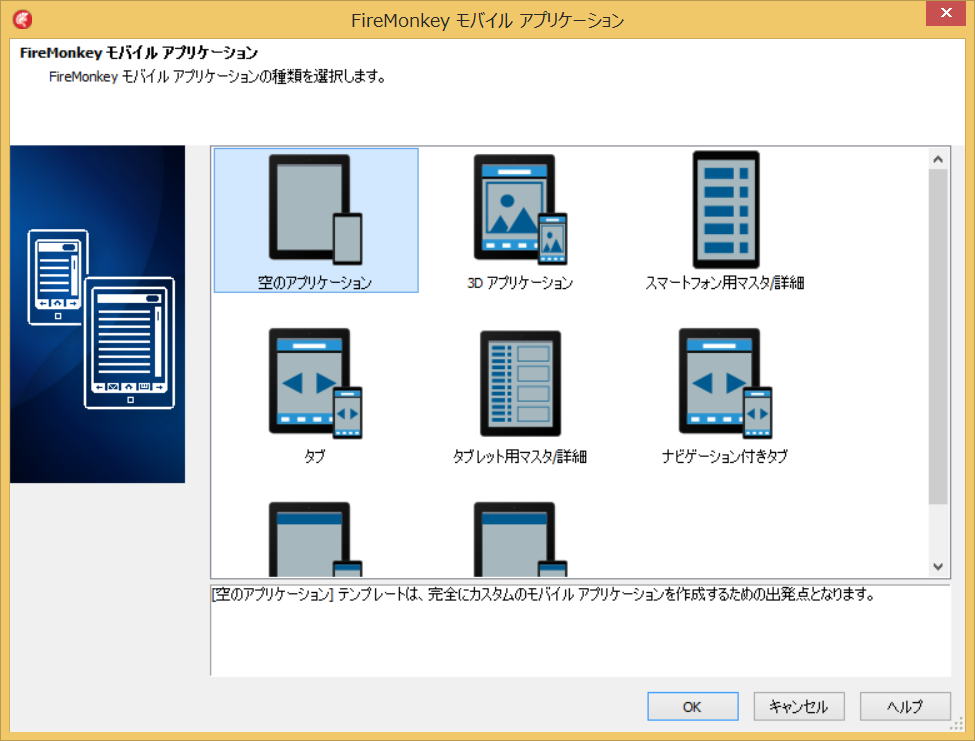Viewport: 975px width, 741px height.
Task: Click the タブ label text
Action: [x=315, y=456]
